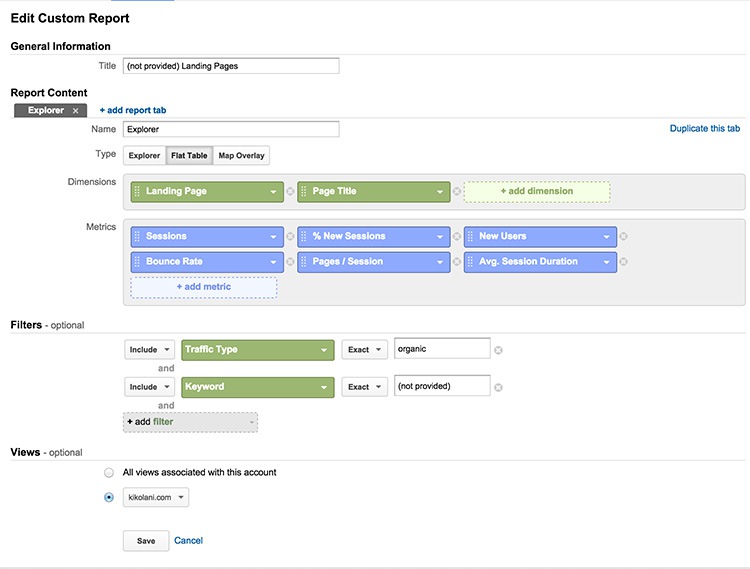Switch report type to Flat Table
This screenshot has height=569, width=750.
[189, 155]
